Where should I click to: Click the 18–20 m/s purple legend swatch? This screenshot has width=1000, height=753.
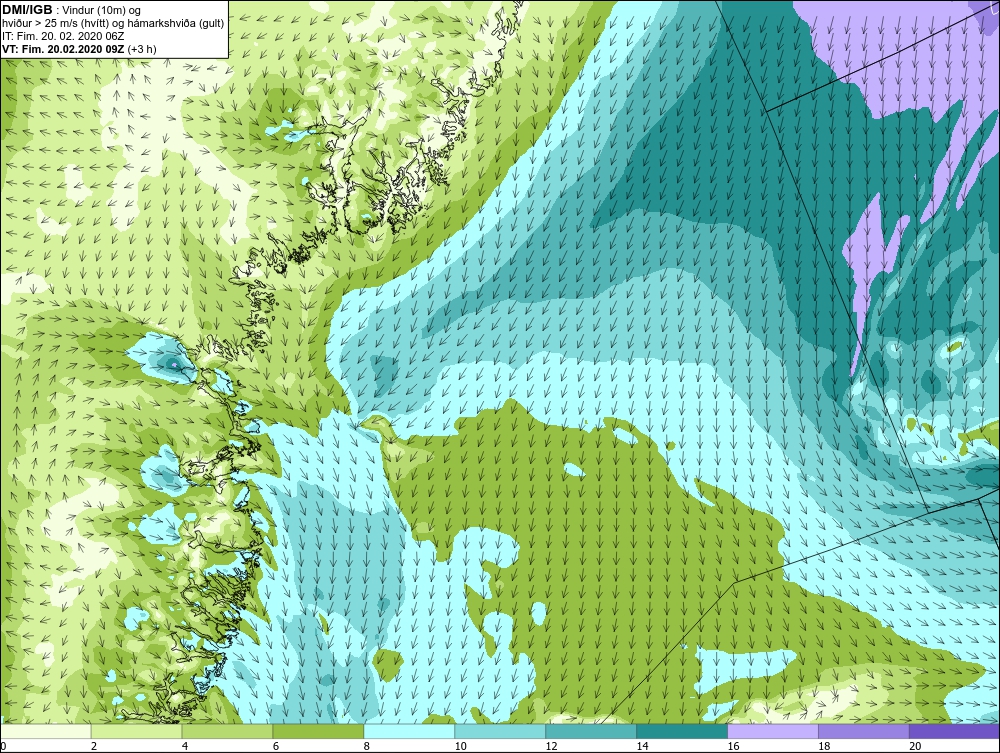[x=864, y=731]
